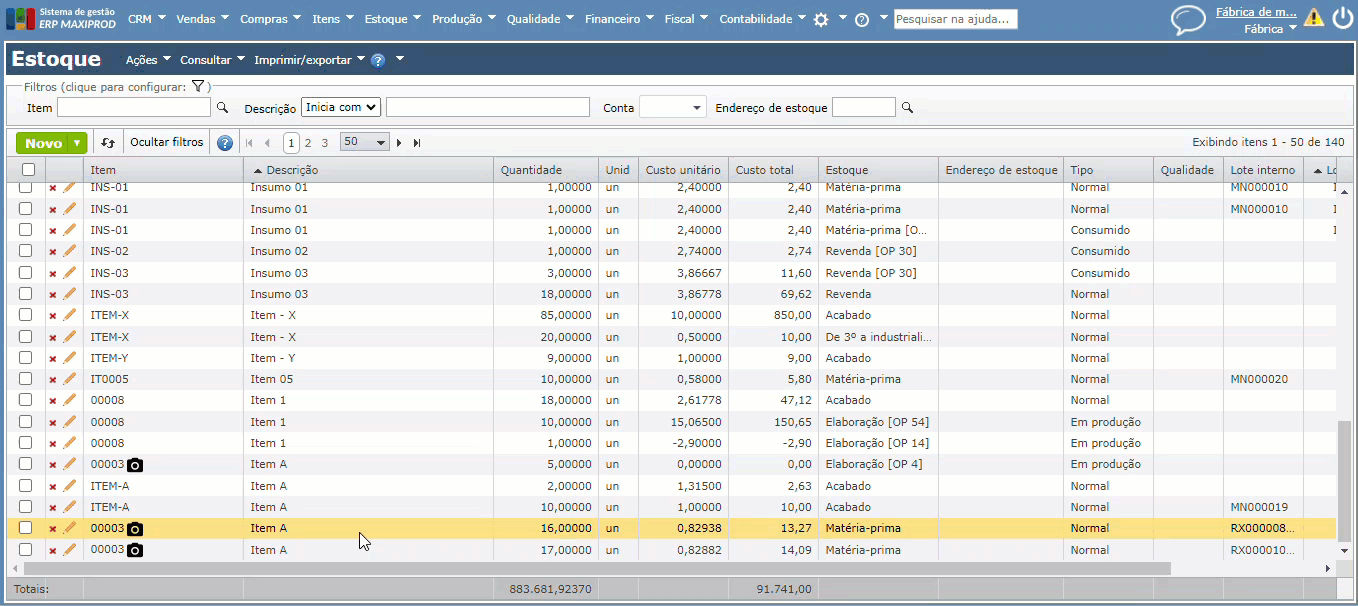
Task: Click pencil edit icon for IT0005 row
Action: click(70, 379)
